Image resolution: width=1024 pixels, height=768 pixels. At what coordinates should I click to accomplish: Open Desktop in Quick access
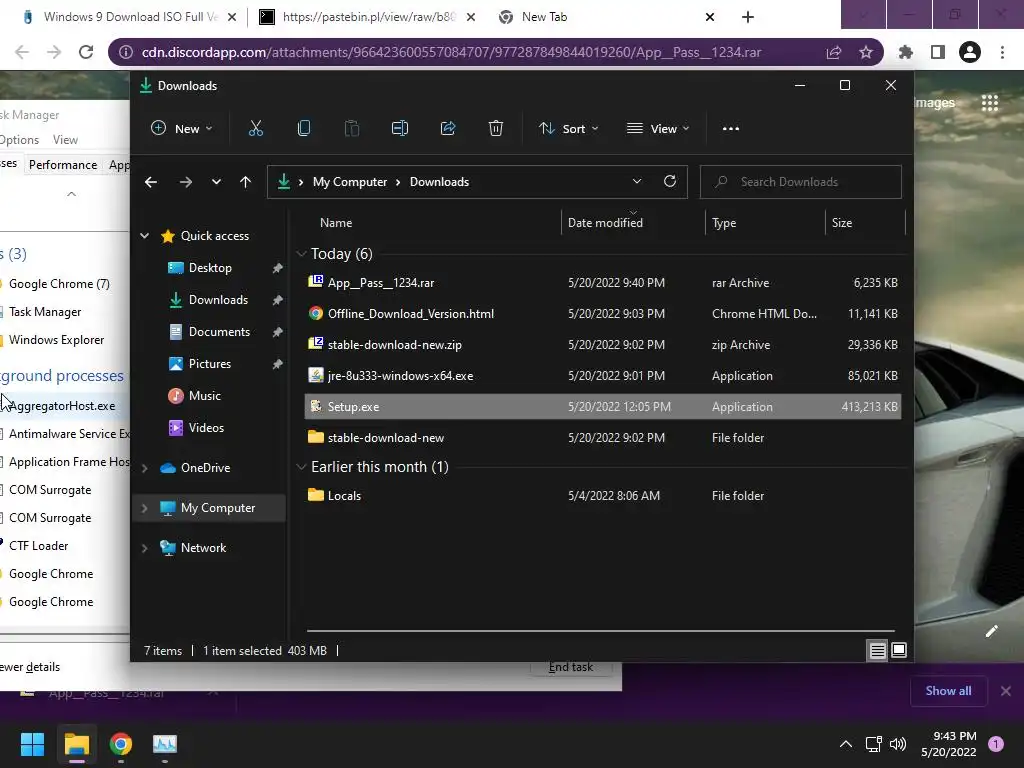click(x=210, y=268)
